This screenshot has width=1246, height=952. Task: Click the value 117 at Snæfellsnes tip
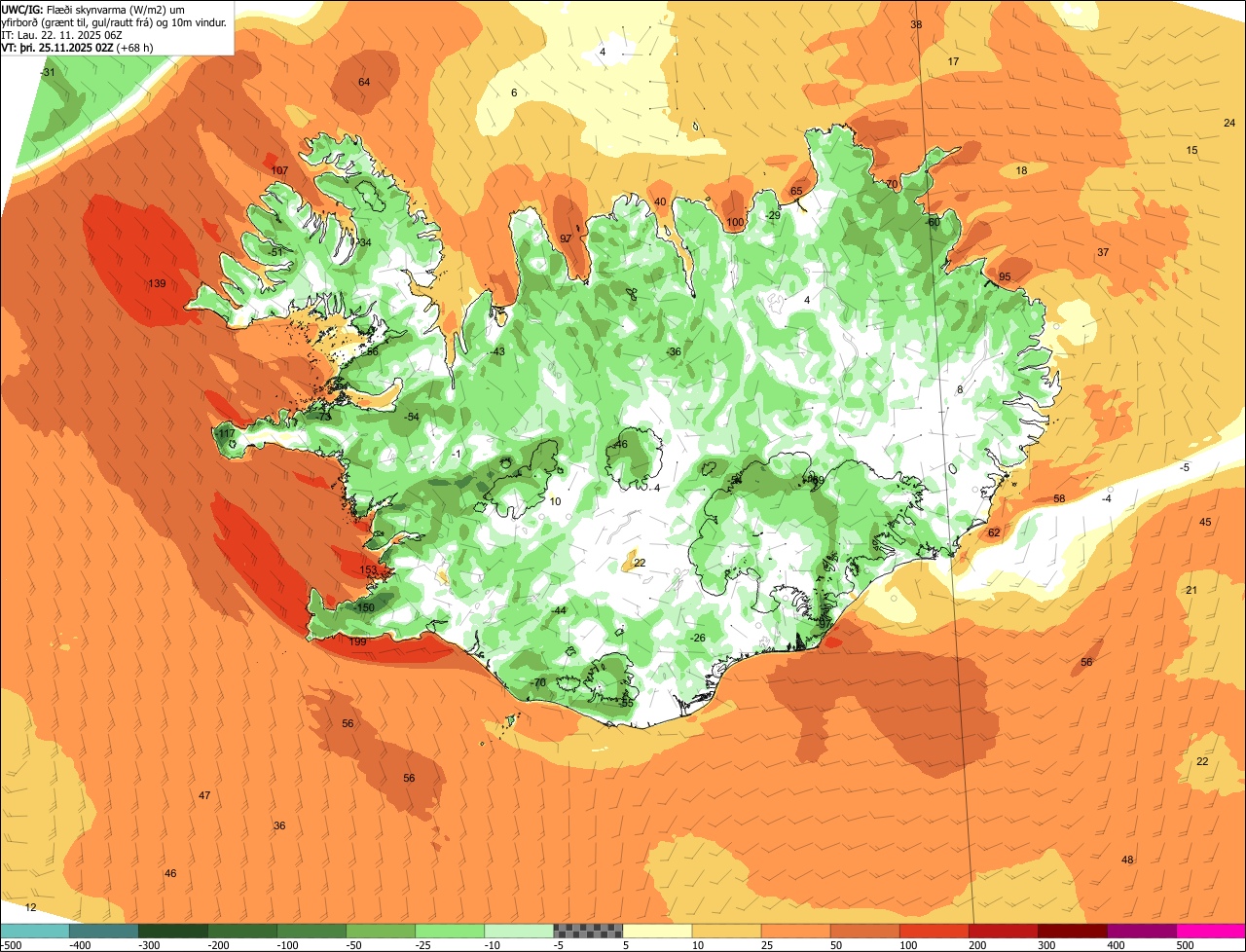click(226, 434)
